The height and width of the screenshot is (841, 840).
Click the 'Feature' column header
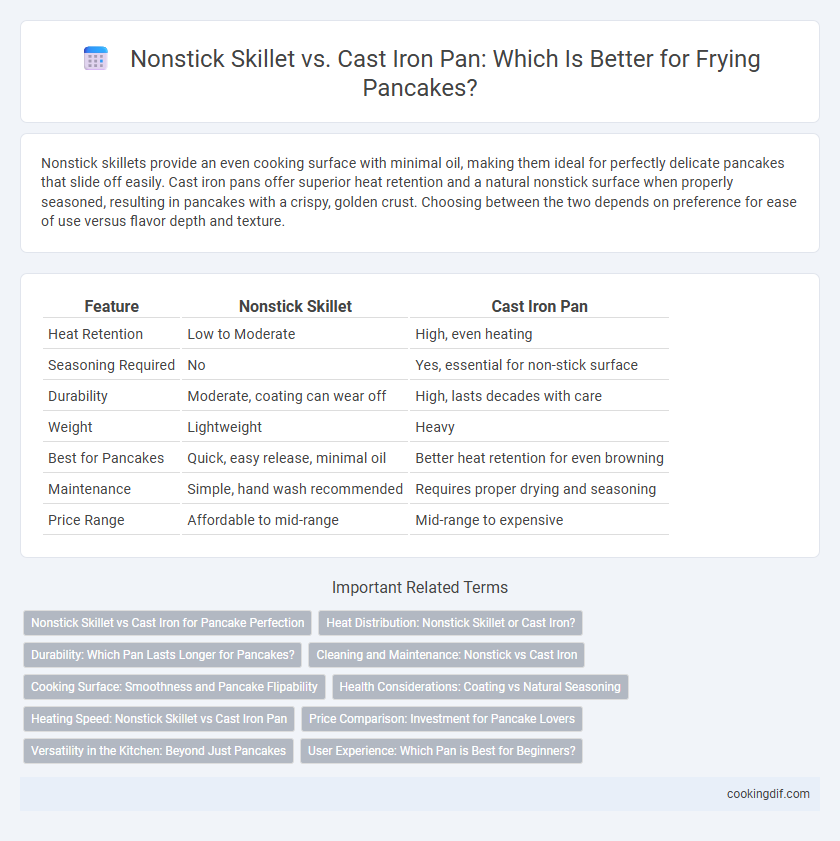pos(112,306)
